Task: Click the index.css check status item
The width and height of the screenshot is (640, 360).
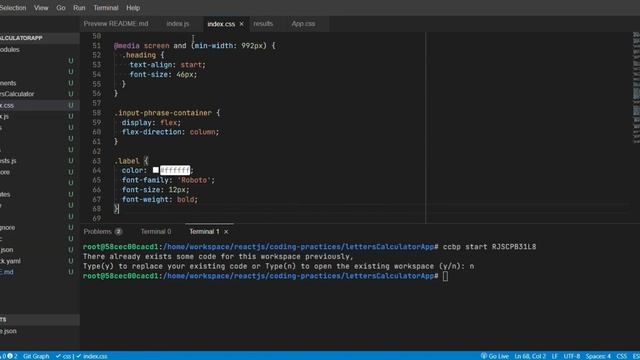Action: 92,356
